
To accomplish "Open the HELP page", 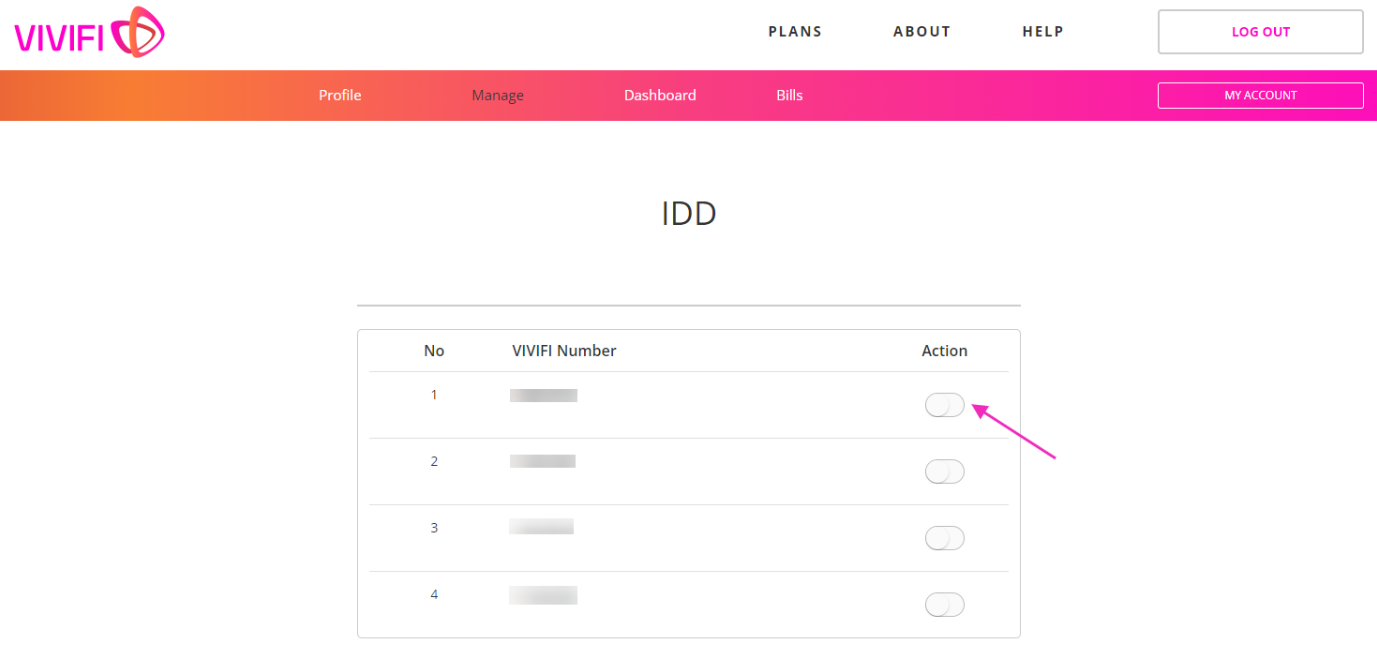I will 1042,32.
